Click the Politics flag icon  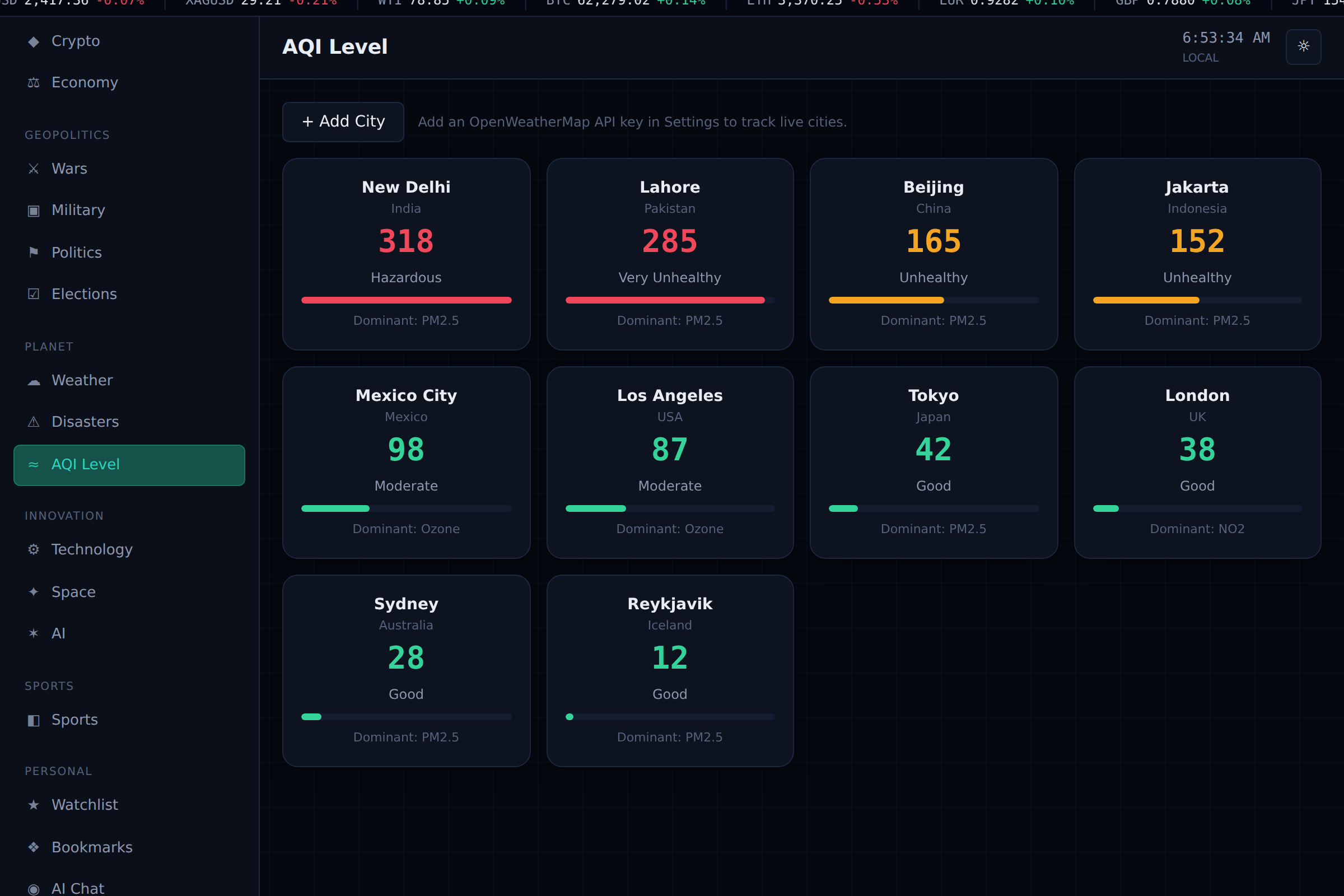click(34, 252)
